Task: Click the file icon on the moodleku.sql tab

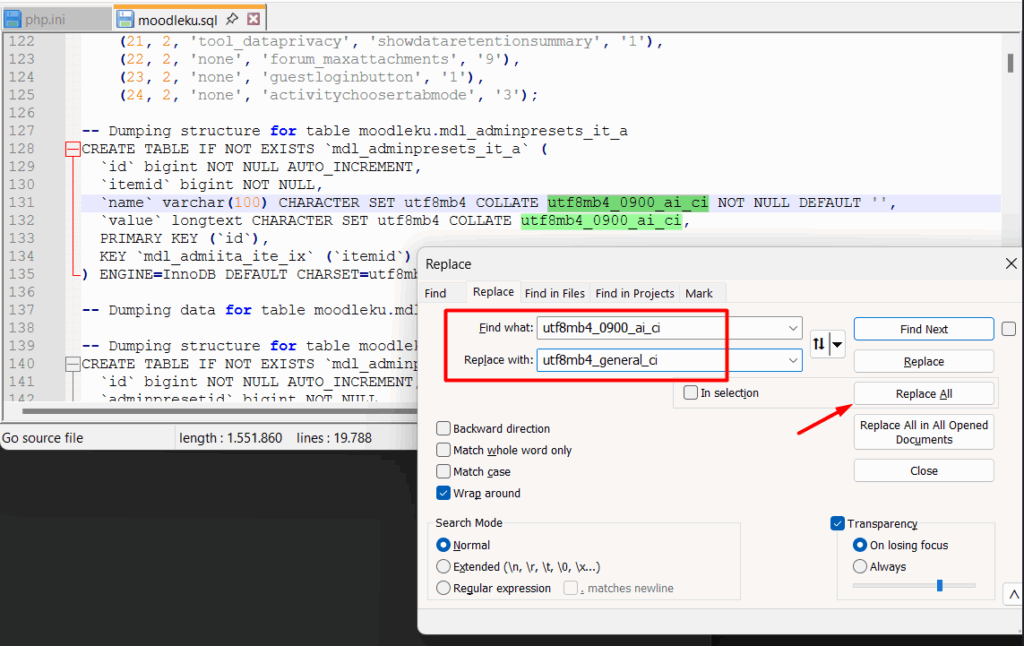Action: click(x=124, y=17)
